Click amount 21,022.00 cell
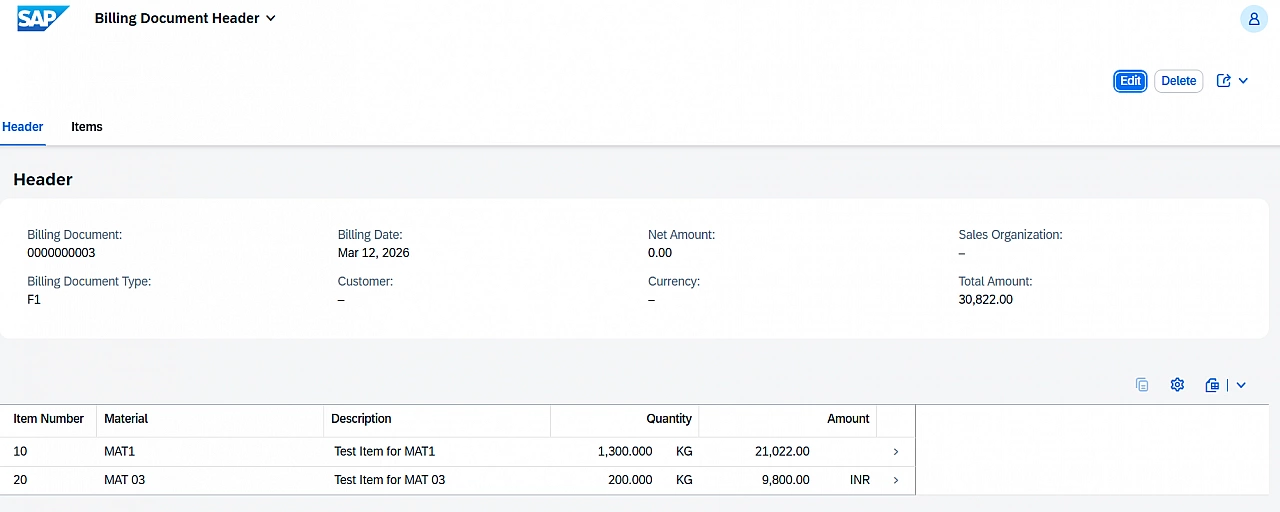The width and height of the screenshot is (1280, 512). pyautogui.click(x=782, y=452)
